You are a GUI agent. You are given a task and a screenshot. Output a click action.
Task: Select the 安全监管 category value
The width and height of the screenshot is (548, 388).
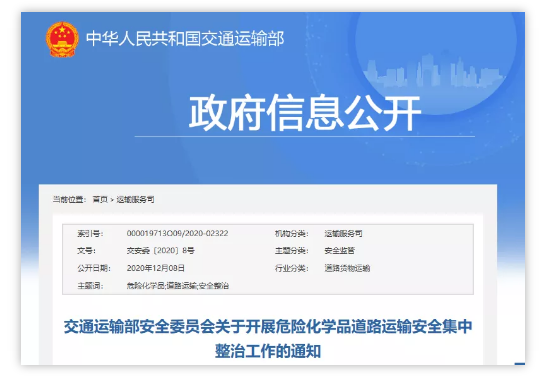[339, 251]
